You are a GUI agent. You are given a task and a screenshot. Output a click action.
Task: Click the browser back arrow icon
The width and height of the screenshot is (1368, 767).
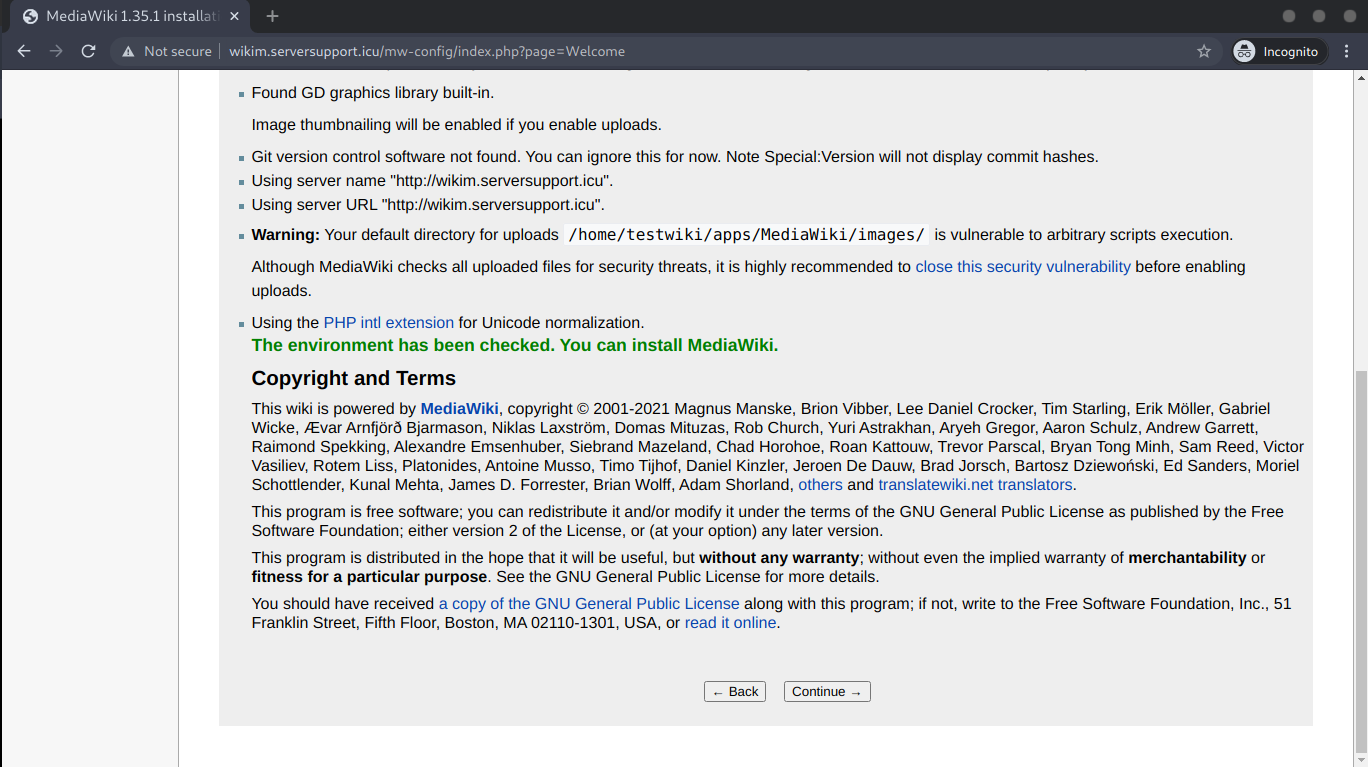click(24, 51)
